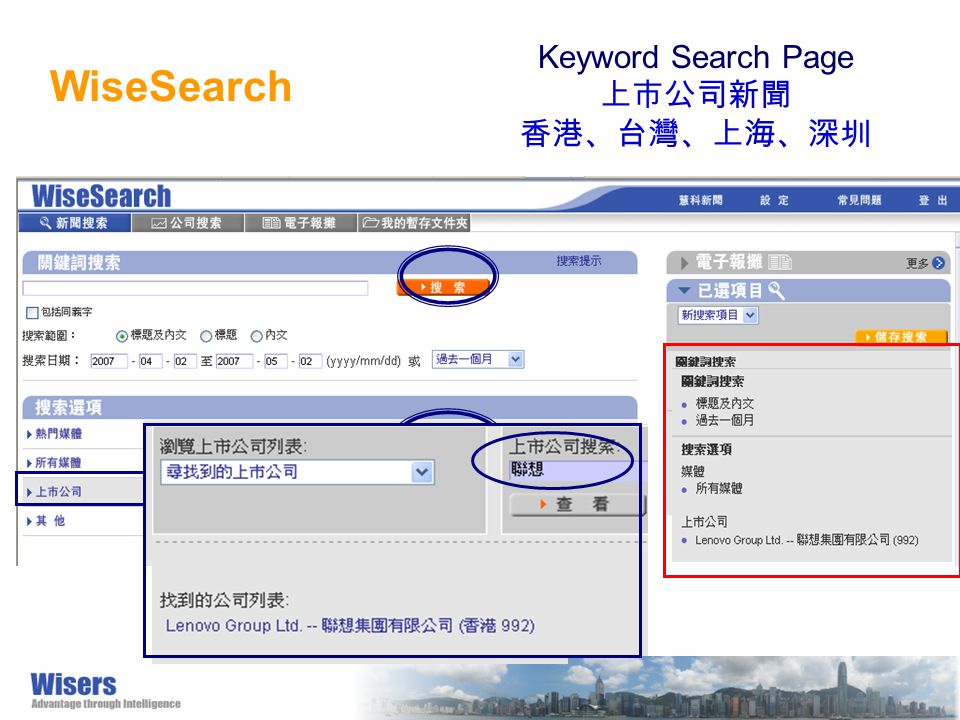The height and width of the screenshot is (720, 960).
Task: Click 登出 to log out
Action: pyautogui.click(x=933, y=200)
